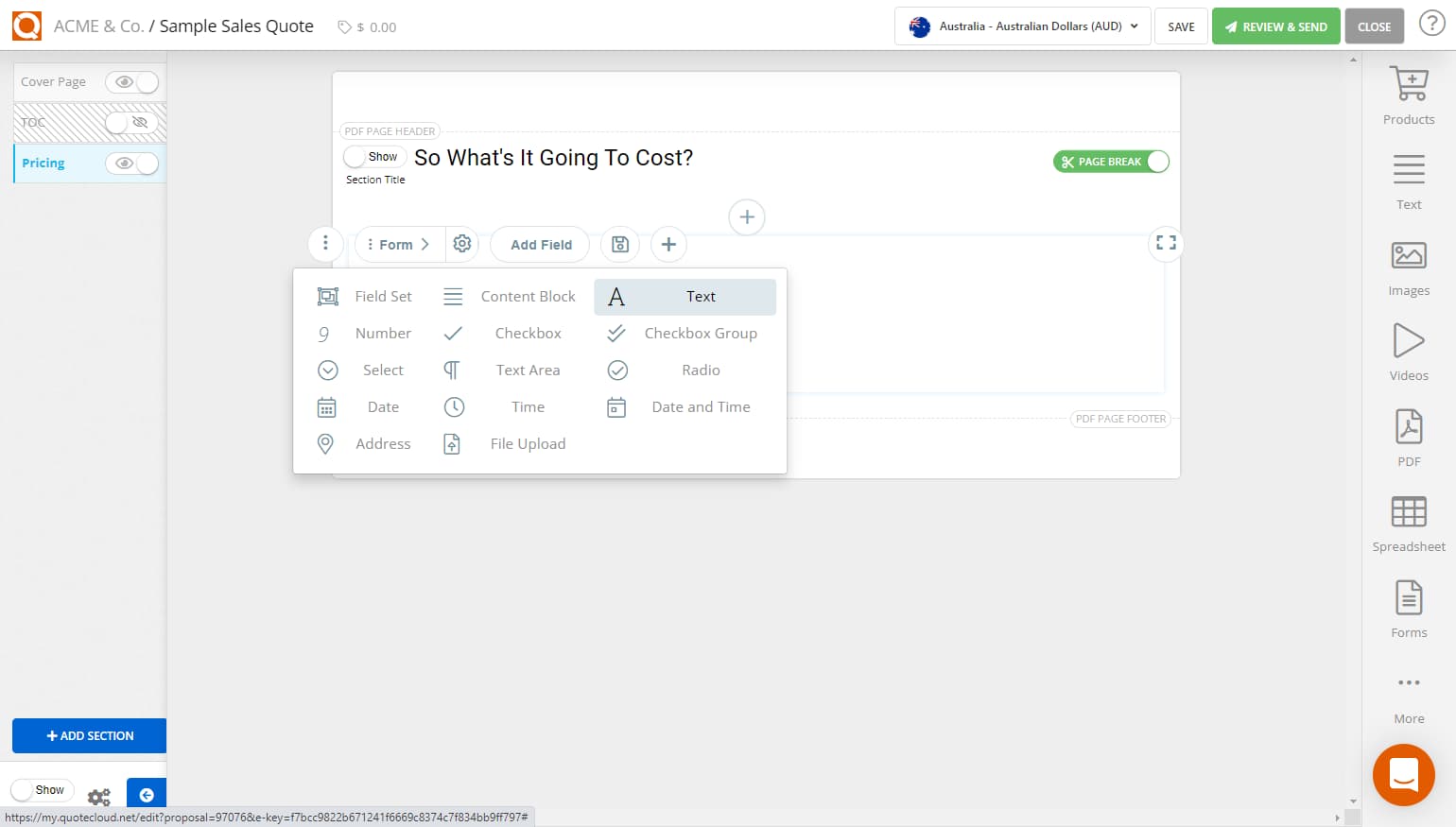The image size is (1456, 827).
Task: Open the Forms panel
Action: pyautogui.click(x=1408, y=605)
